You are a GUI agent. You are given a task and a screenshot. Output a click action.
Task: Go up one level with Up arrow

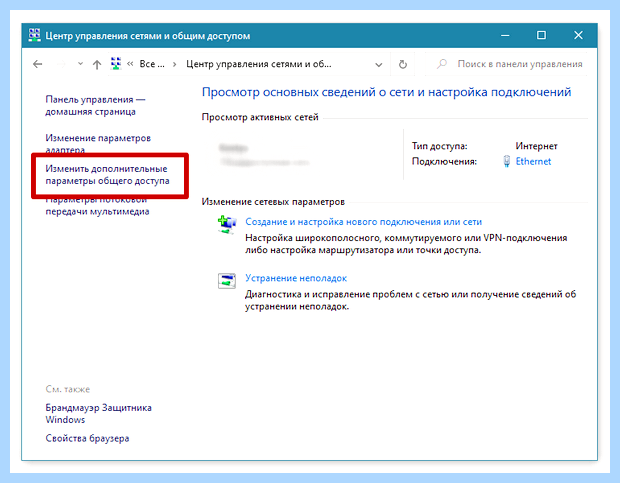(x=97, y=64)
